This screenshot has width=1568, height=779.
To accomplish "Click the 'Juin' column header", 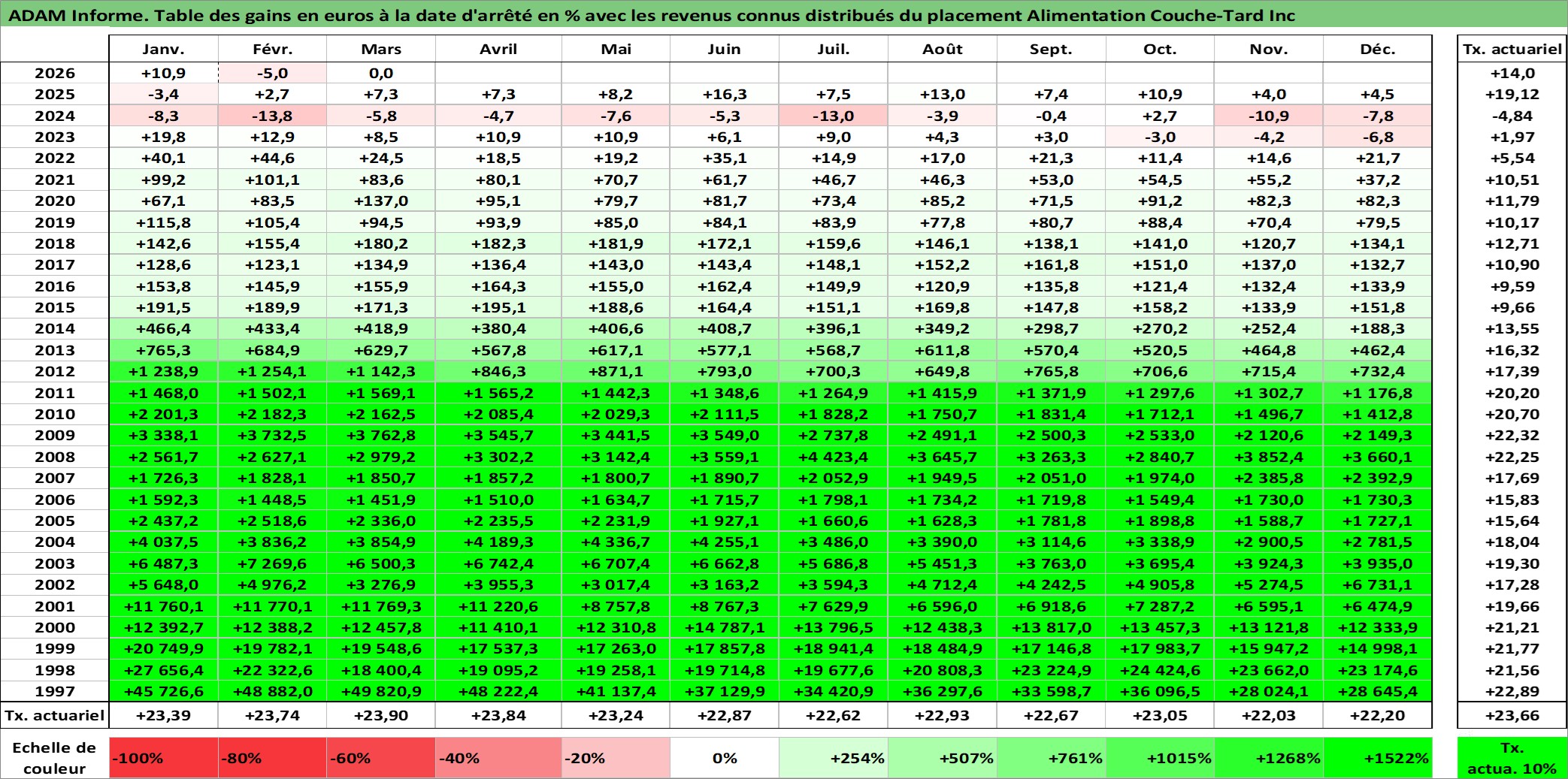I will [725, 49].
